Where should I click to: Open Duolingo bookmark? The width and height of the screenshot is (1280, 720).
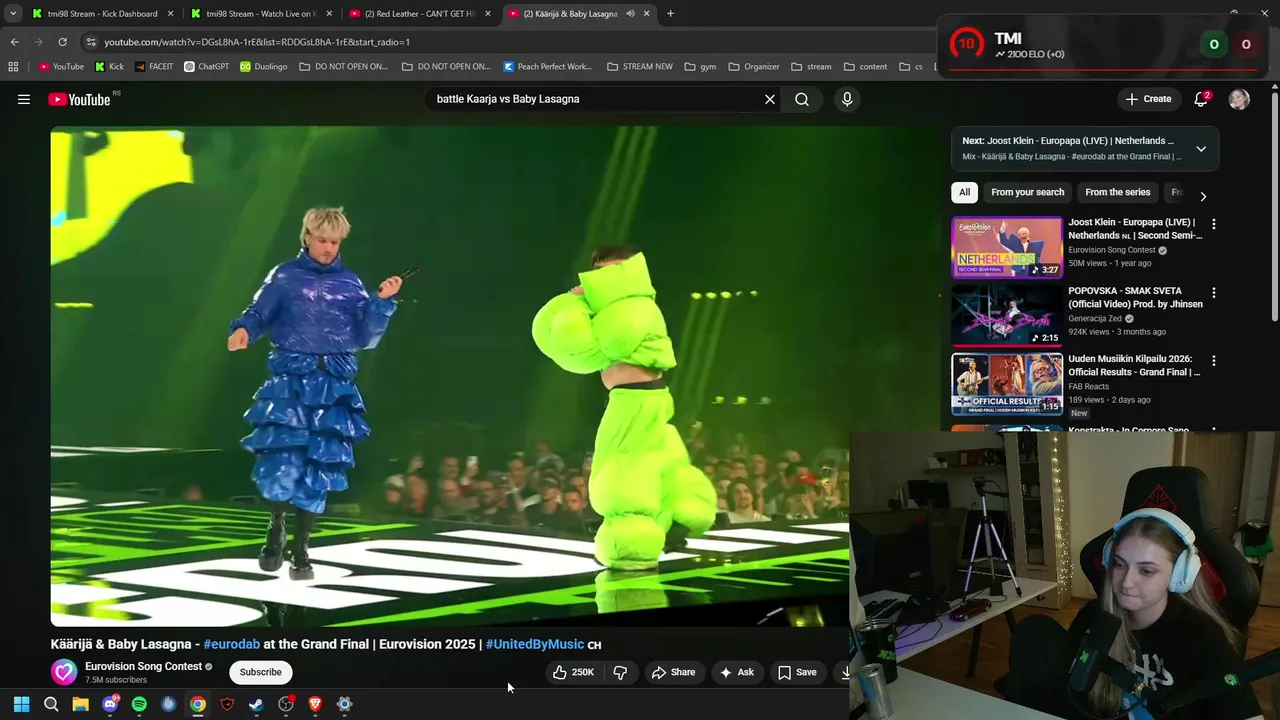click(x=263, y=67)
